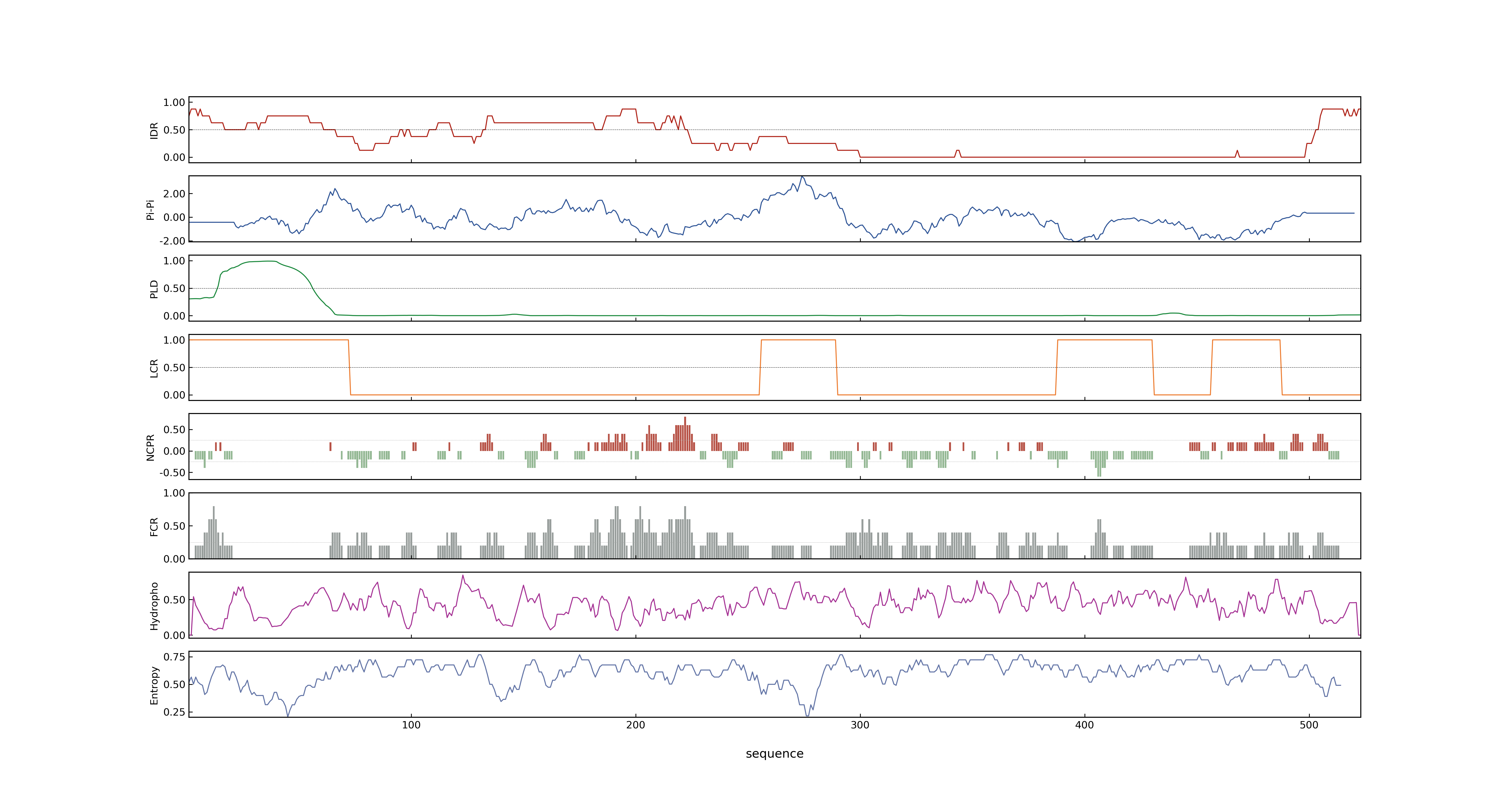Click the -2.00 tick on Pi-Pi axis

click(172, 241)
